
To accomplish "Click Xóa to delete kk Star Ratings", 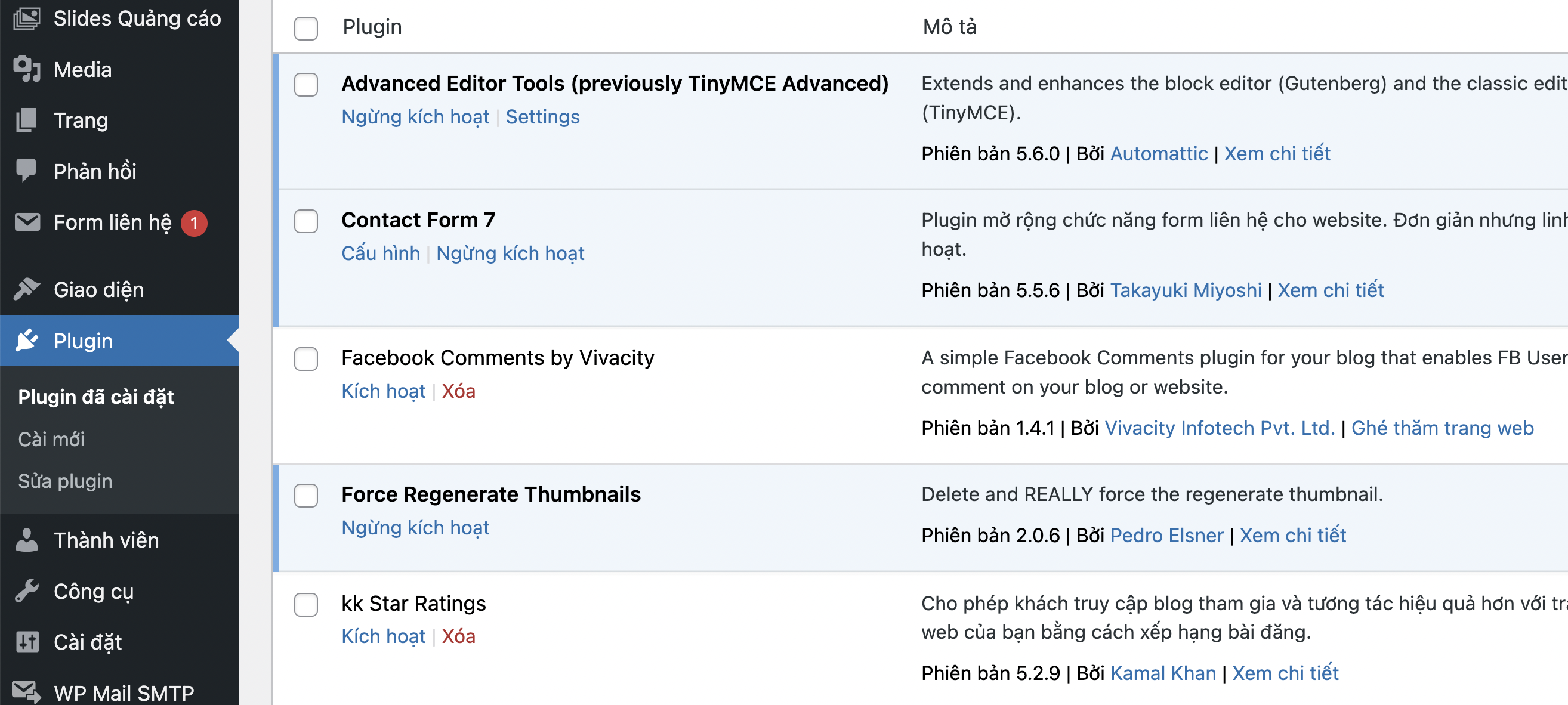I will (x=458, y=636).
